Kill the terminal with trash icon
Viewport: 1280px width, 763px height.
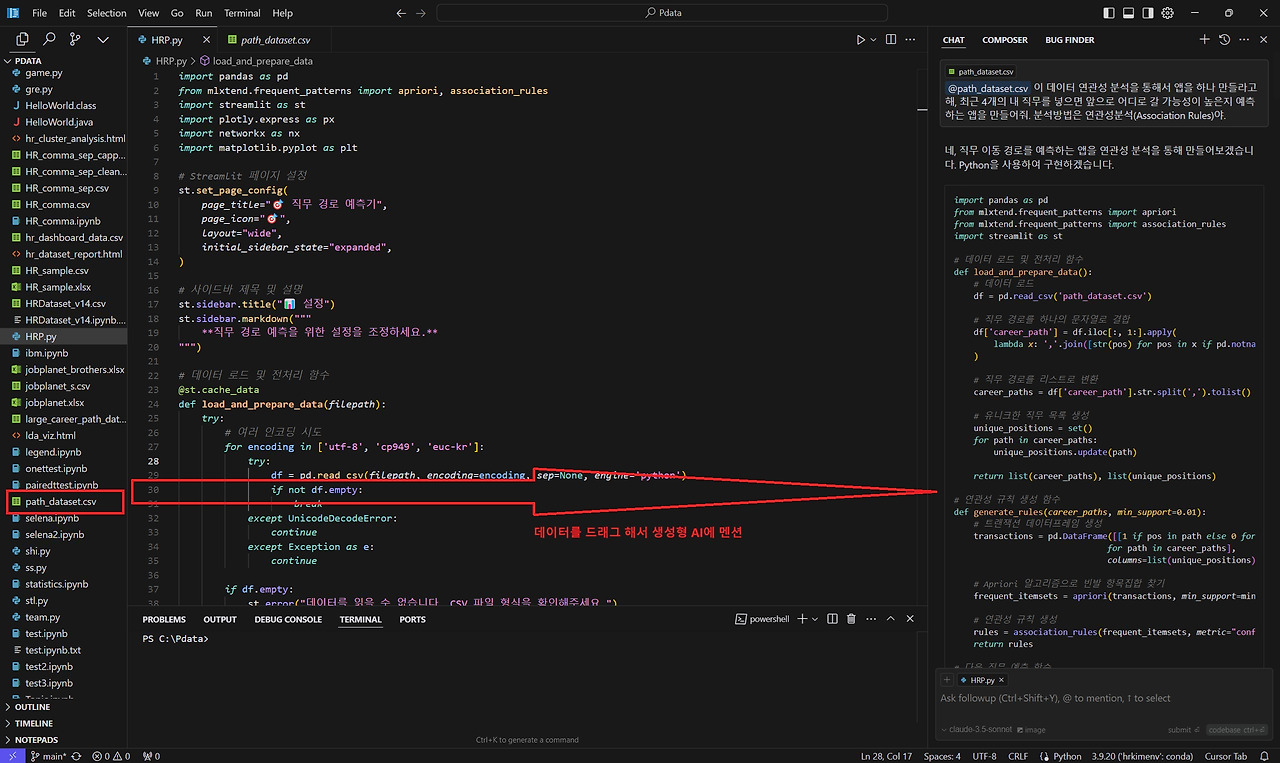click(851, 619)
